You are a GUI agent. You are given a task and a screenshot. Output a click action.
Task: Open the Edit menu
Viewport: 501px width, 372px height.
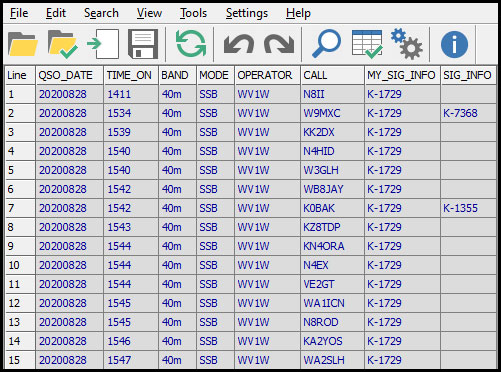pyautogui.click(x=56, y=13)
